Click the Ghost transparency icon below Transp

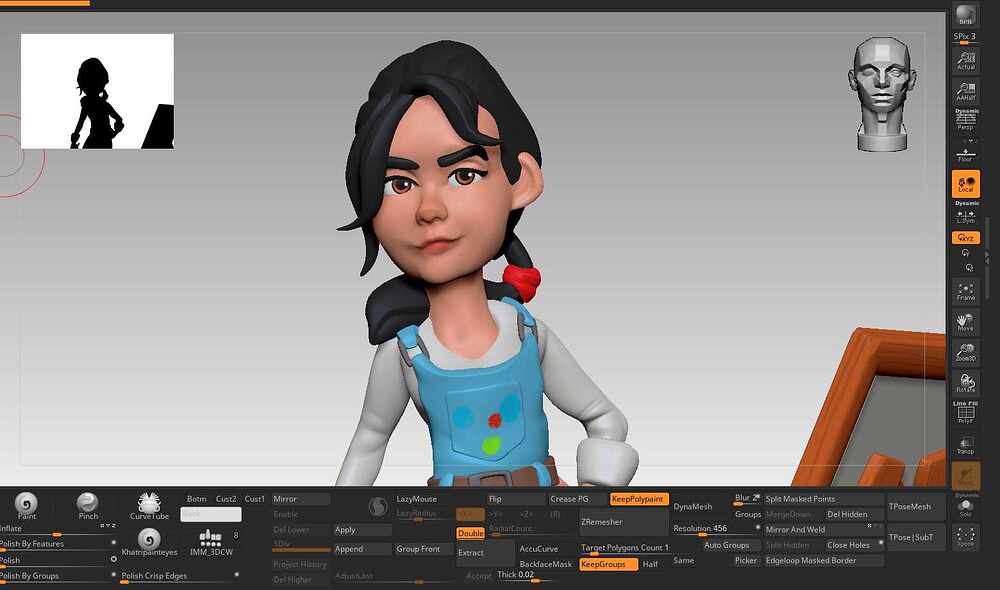(966, 475)
